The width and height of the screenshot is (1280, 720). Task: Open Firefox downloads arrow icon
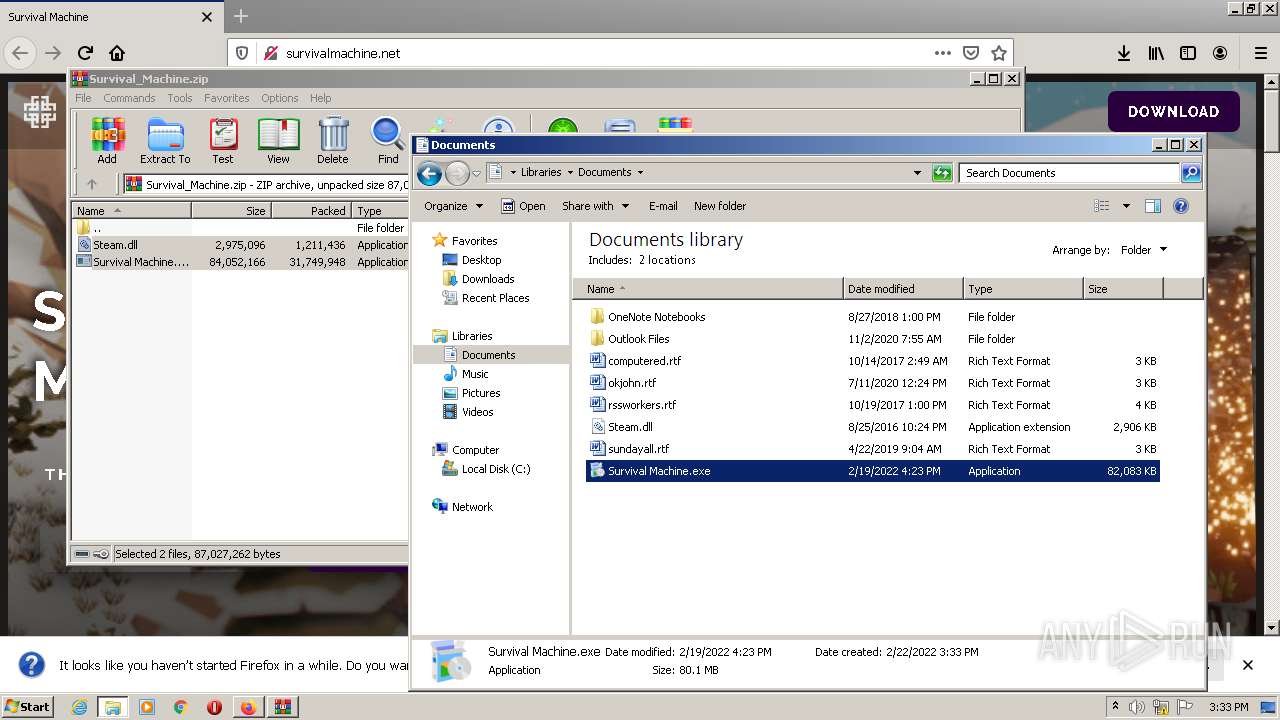(1124, 53)
